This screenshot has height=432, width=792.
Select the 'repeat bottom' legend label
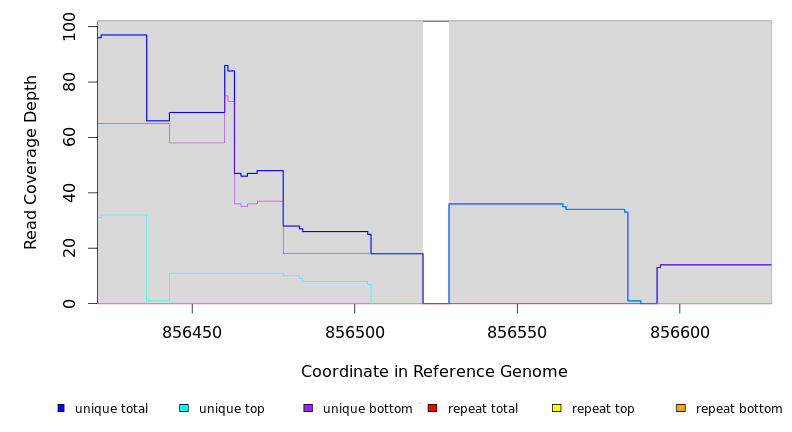tap(739, 409)
